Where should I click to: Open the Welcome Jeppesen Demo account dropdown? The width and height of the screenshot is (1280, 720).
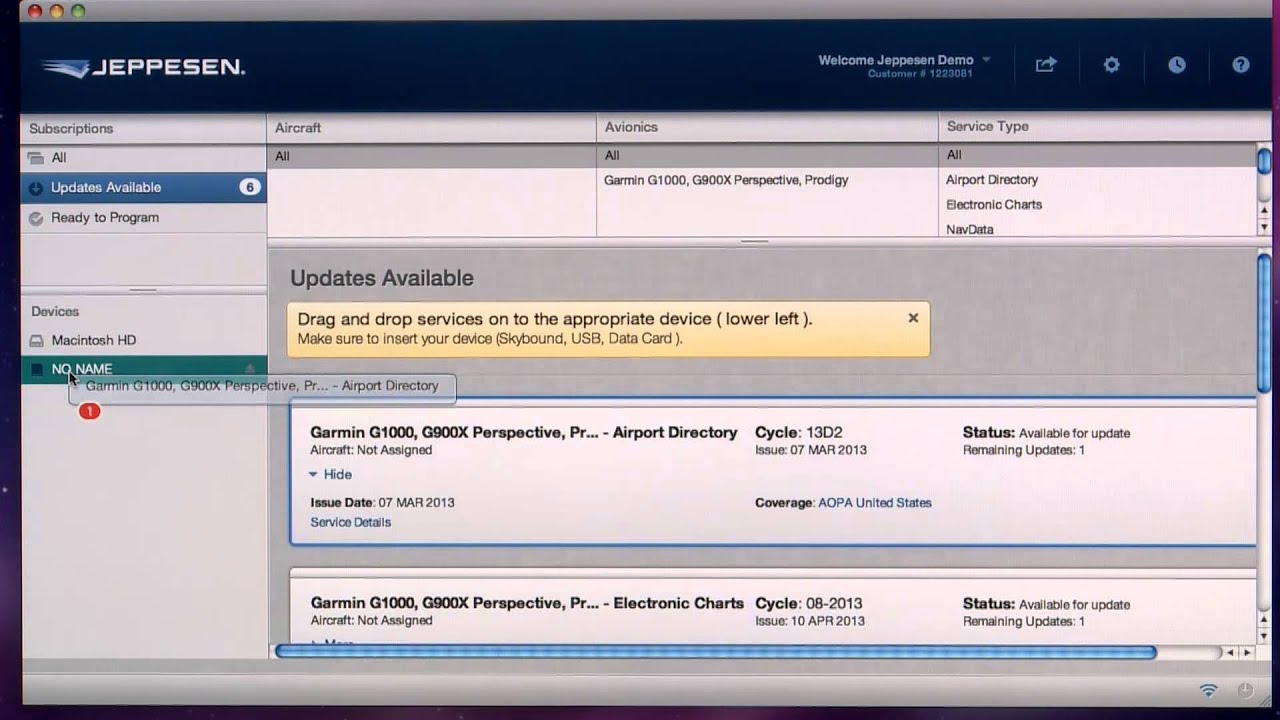pyautogui.click(x=904, y=60)
